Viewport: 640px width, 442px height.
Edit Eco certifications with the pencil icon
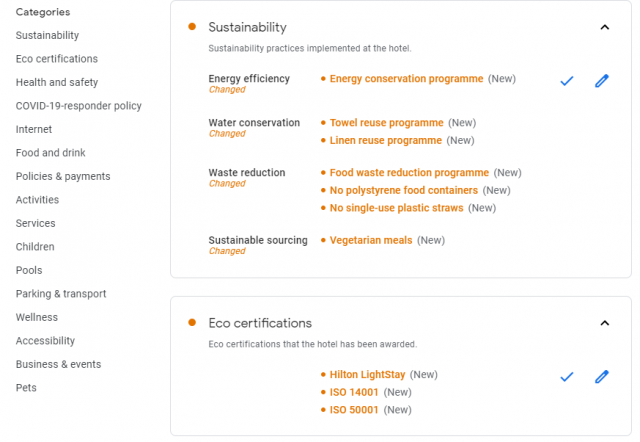coord(601,377)
